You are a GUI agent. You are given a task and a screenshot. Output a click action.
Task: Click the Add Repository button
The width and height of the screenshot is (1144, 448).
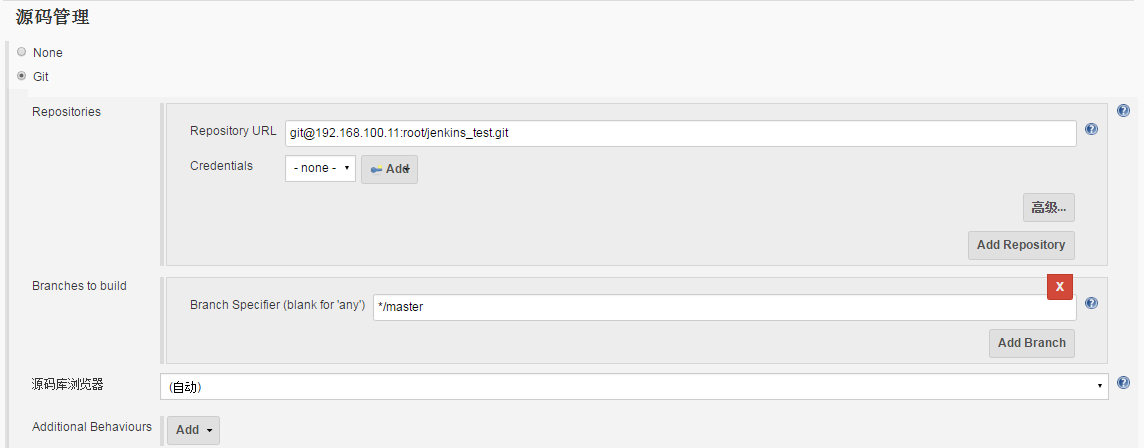pyautogui.click(x=1021, y=245)
